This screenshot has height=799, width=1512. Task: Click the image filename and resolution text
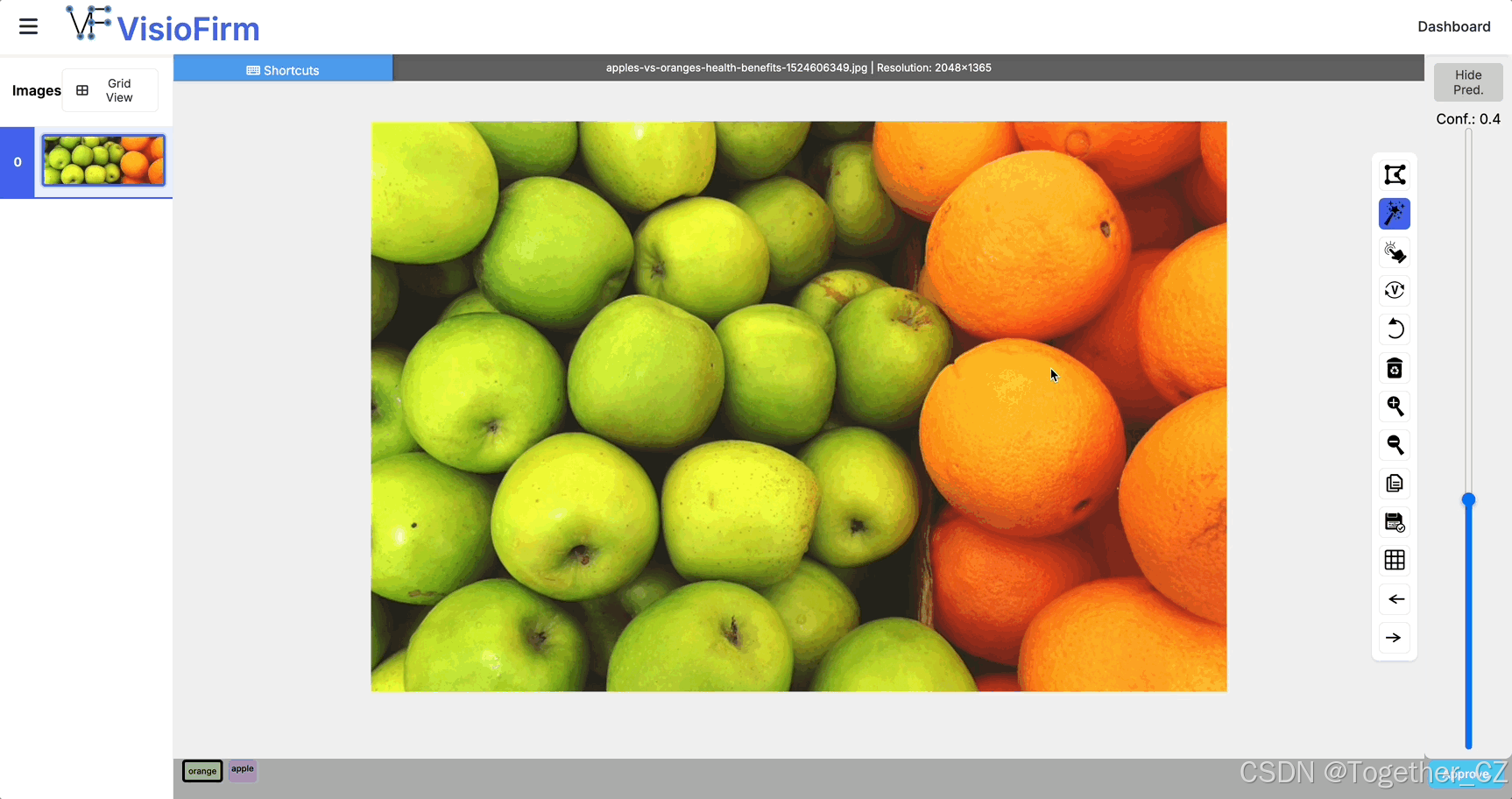pyautogui.click(x=798, y=67)
